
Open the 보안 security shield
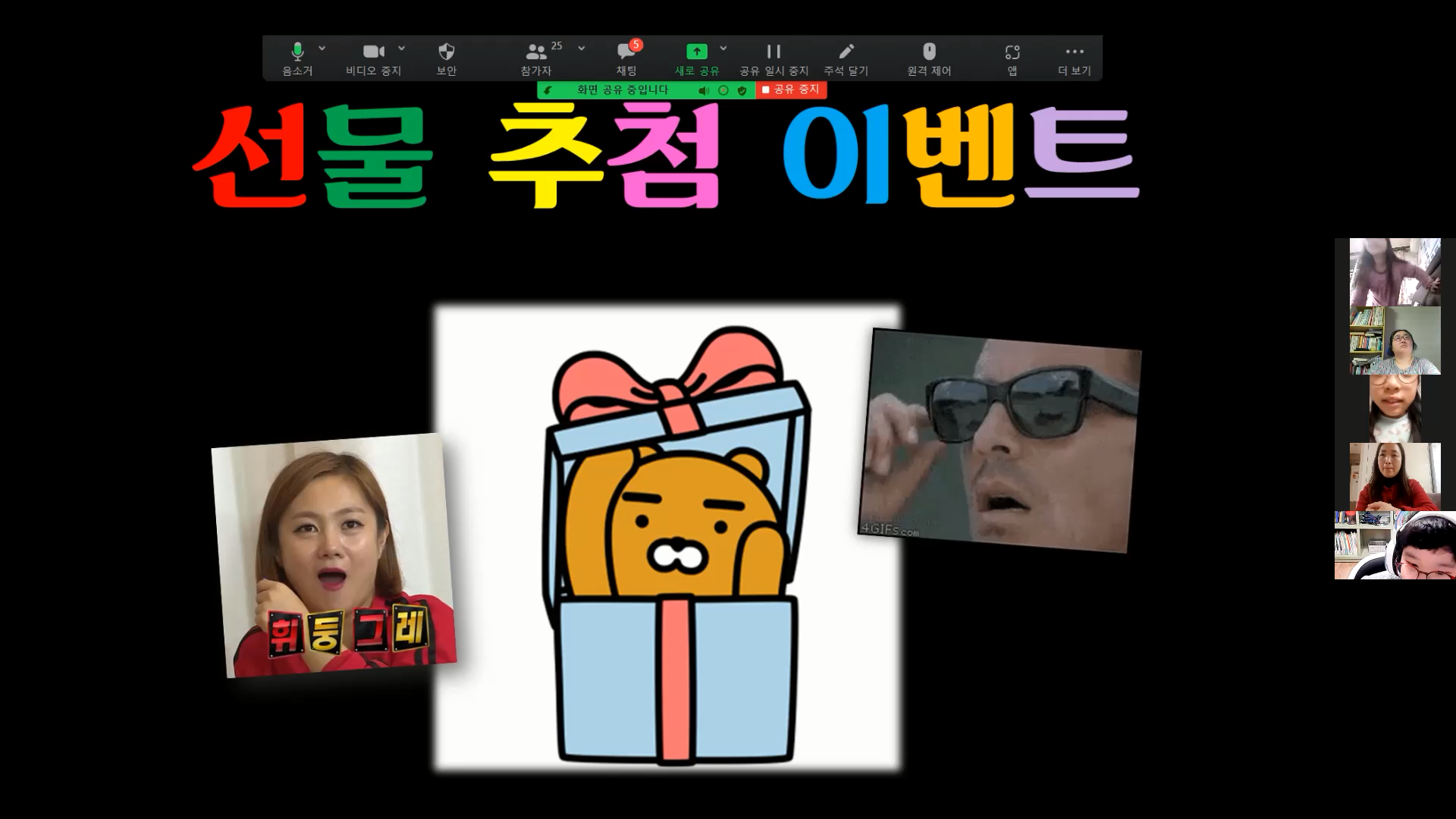coord(447,58)
